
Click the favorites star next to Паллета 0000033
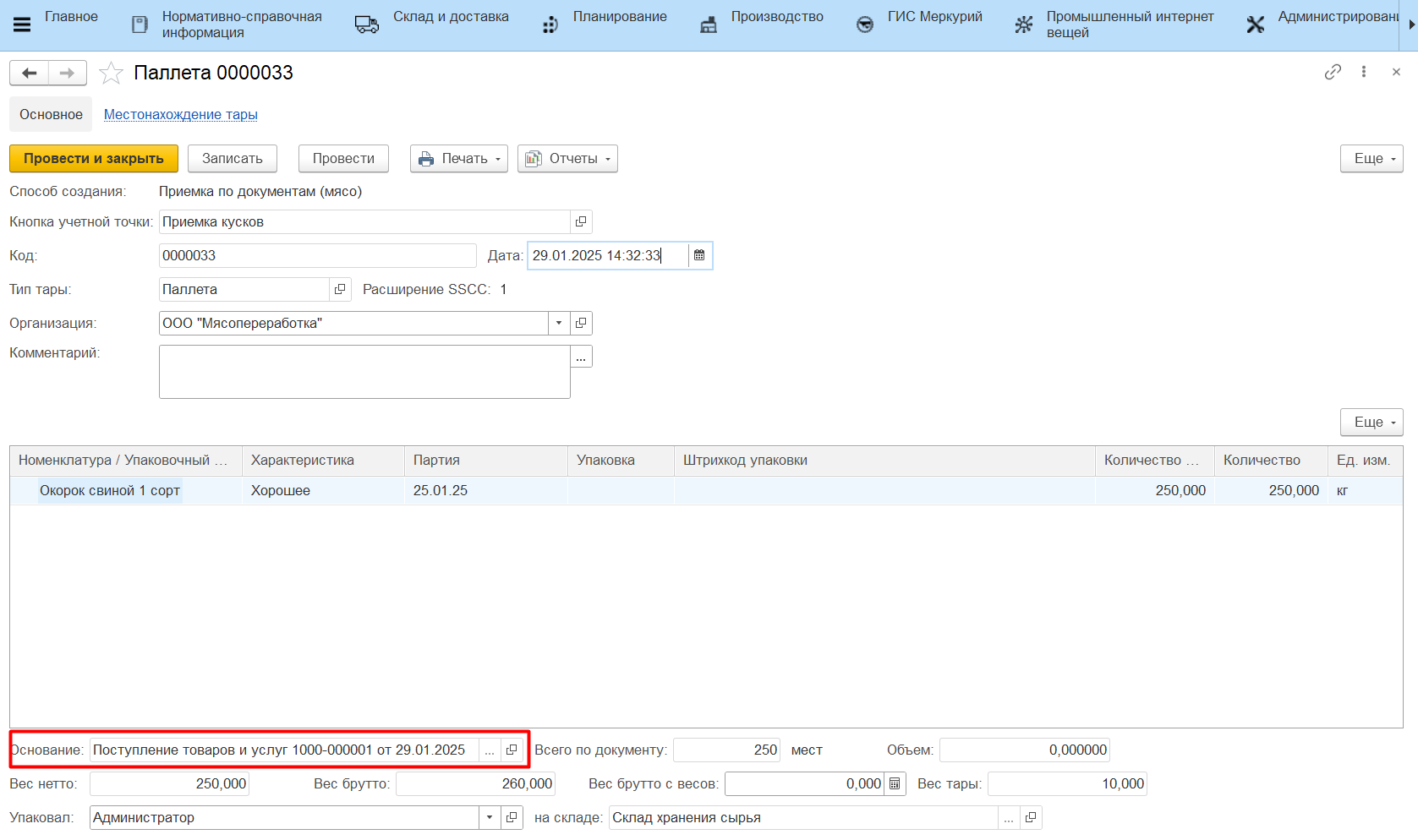tap(111, 74)
